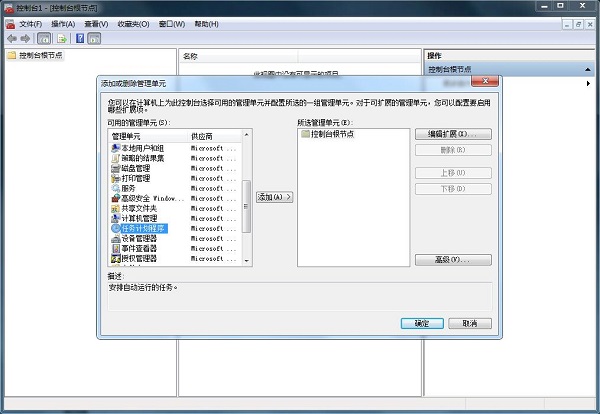Image resolution: width=600 pixels, height=414 pixels.
Task: Open 高级(V)... settings button
Action: coord(452,260)
